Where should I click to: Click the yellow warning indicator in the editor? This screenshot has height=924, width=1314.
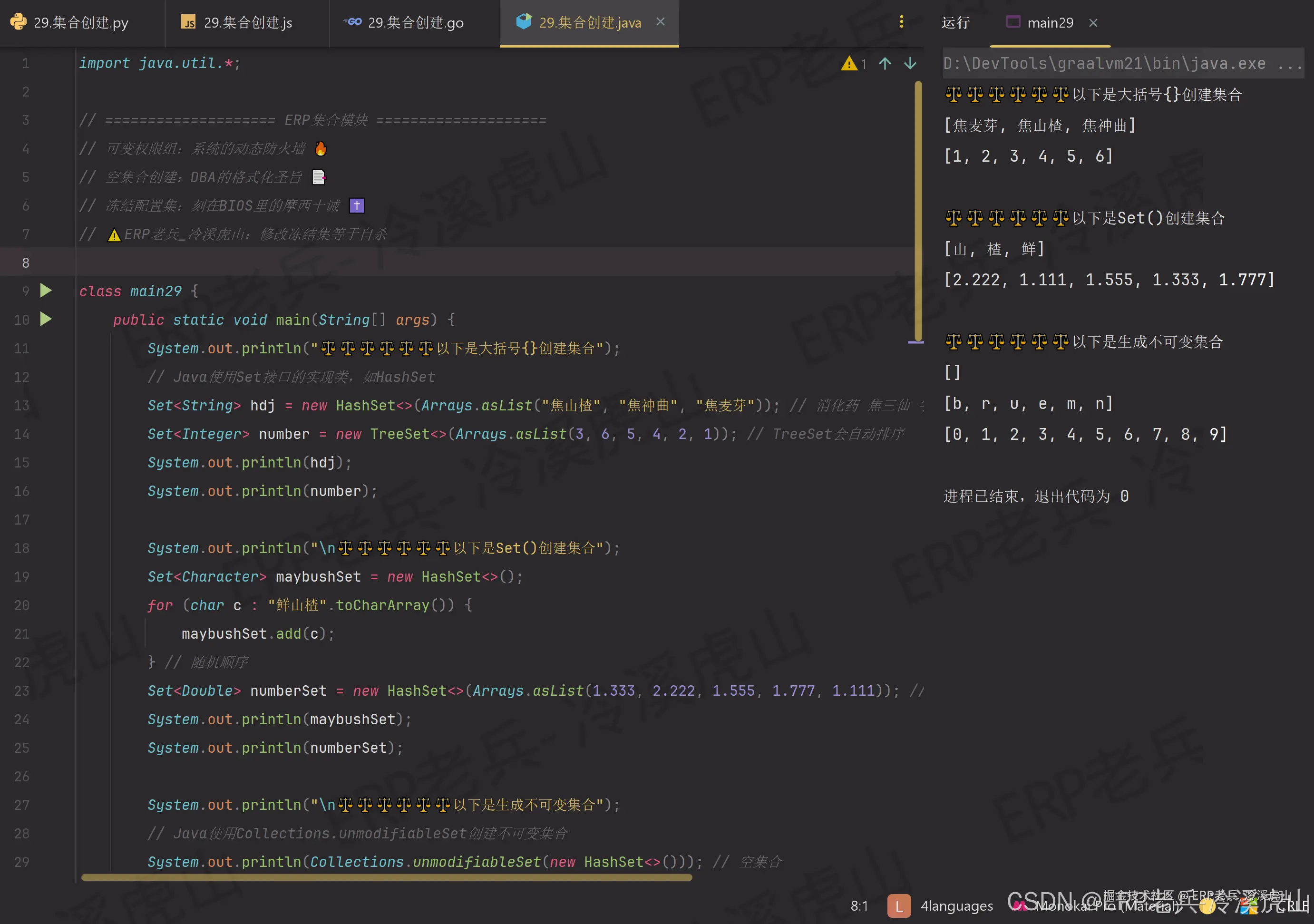point(849,64)
